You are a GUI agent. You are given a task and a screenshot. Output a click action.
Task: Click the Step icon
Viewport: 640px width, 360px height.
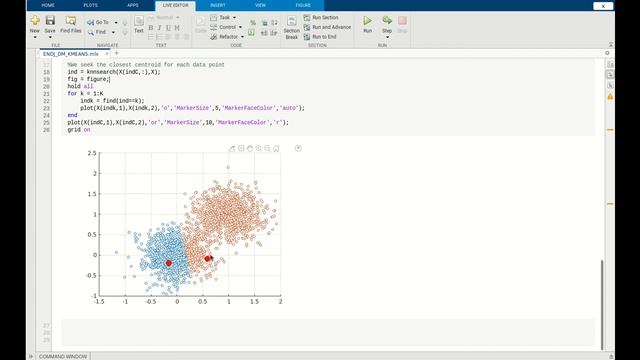[x=387, y=20]
